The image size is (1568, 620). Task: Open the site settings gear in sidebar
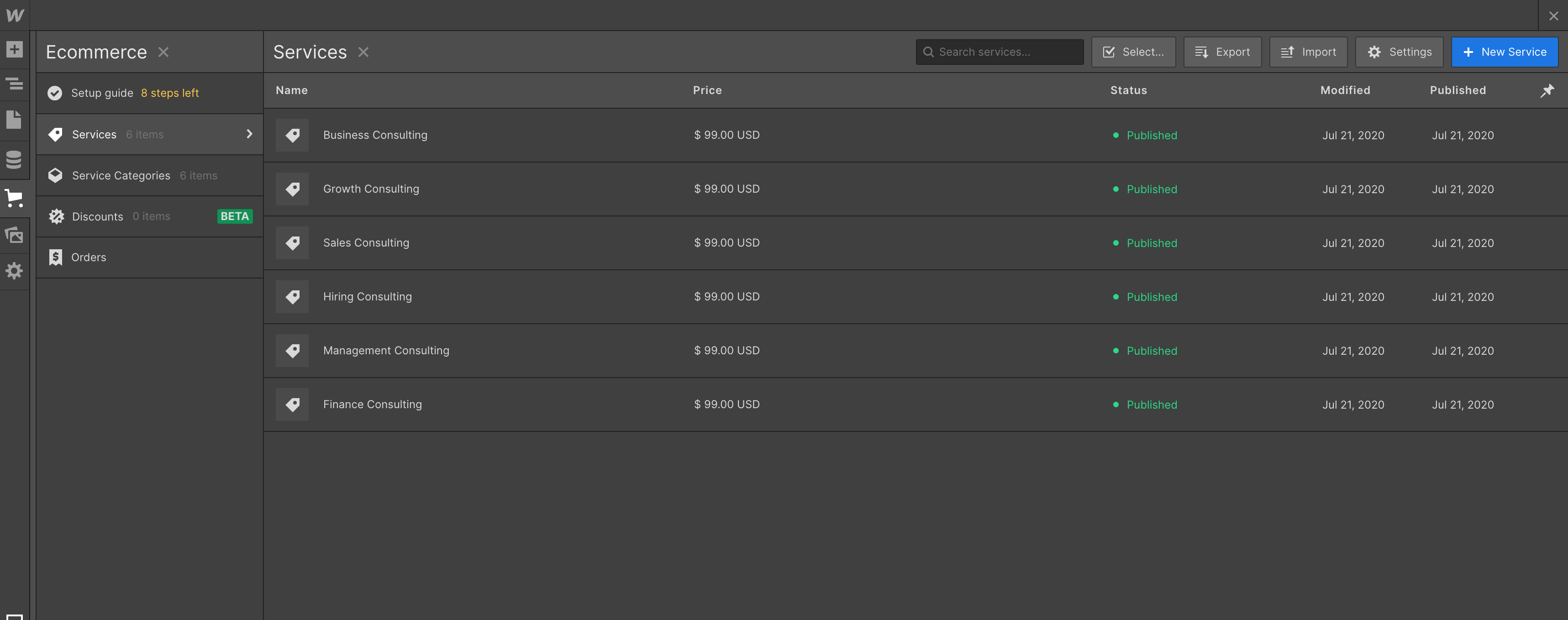[x=15, y=271]
